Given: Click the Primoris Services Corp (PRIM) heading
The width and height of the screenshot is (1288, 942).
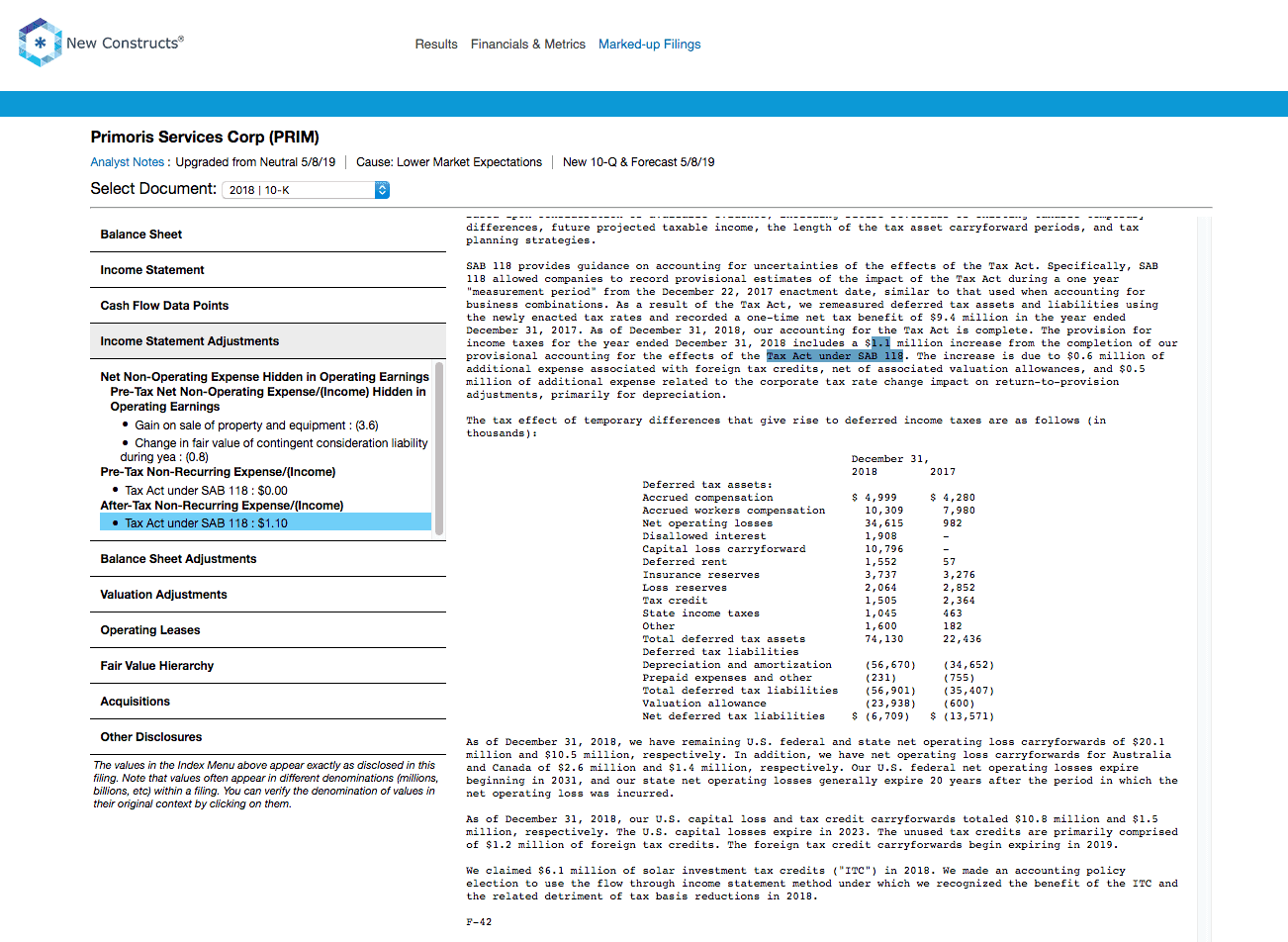Looking at the screenshot, I should click(205, 138).
